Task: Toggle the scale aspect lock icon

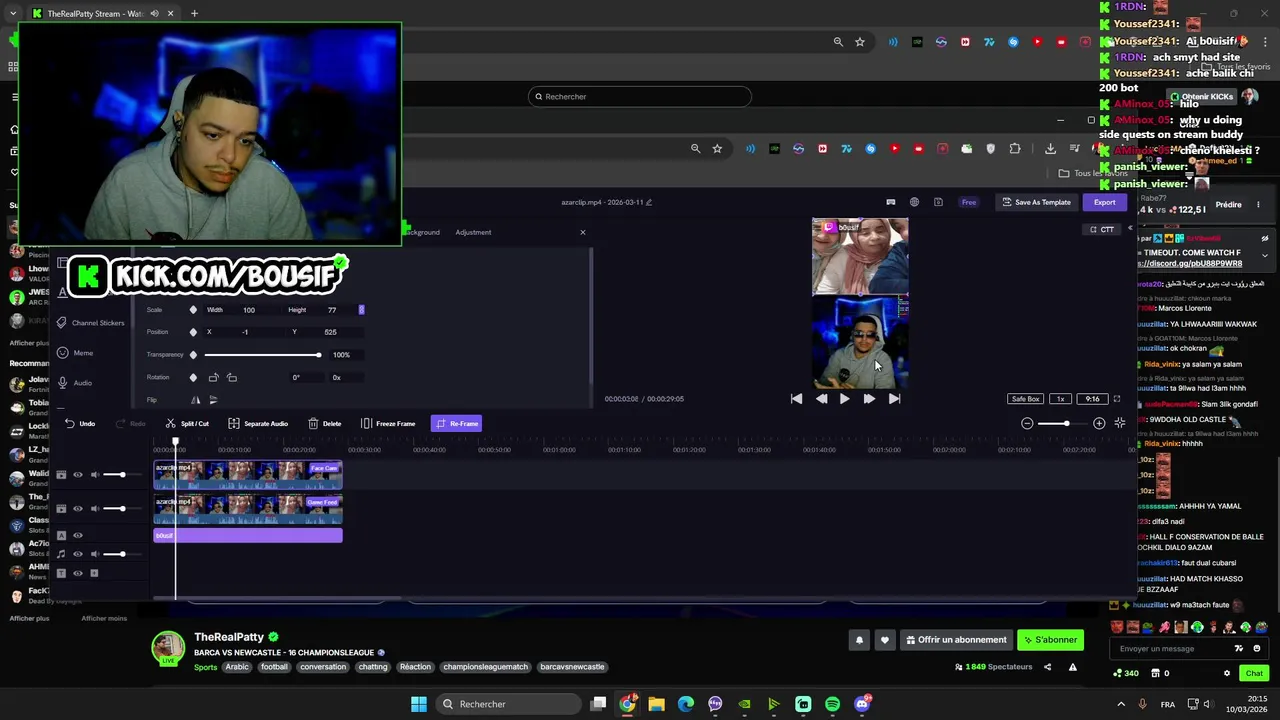Action: (x=362, y=310)
